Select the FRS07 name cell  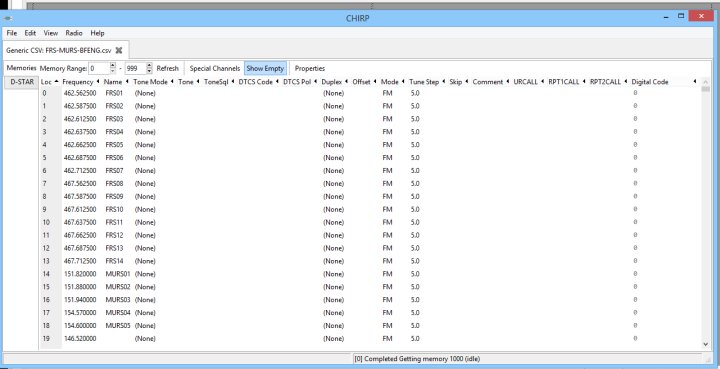click(114, 171)
